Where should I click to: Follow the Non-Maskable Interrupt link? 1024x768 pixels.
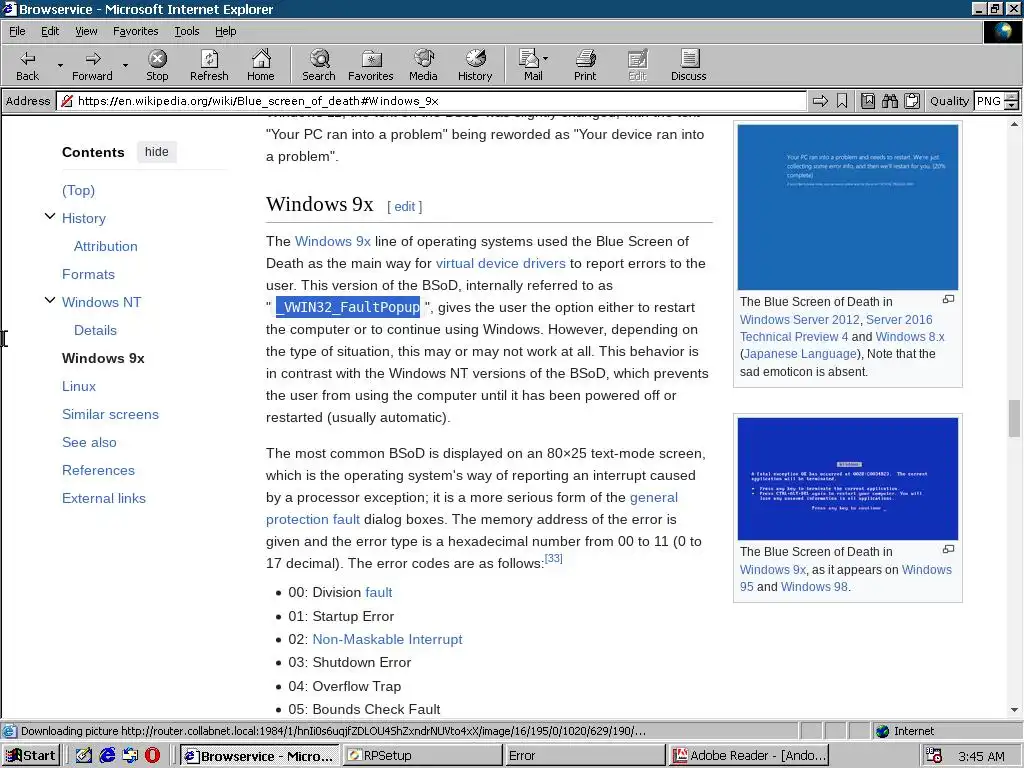click(387, 639)
